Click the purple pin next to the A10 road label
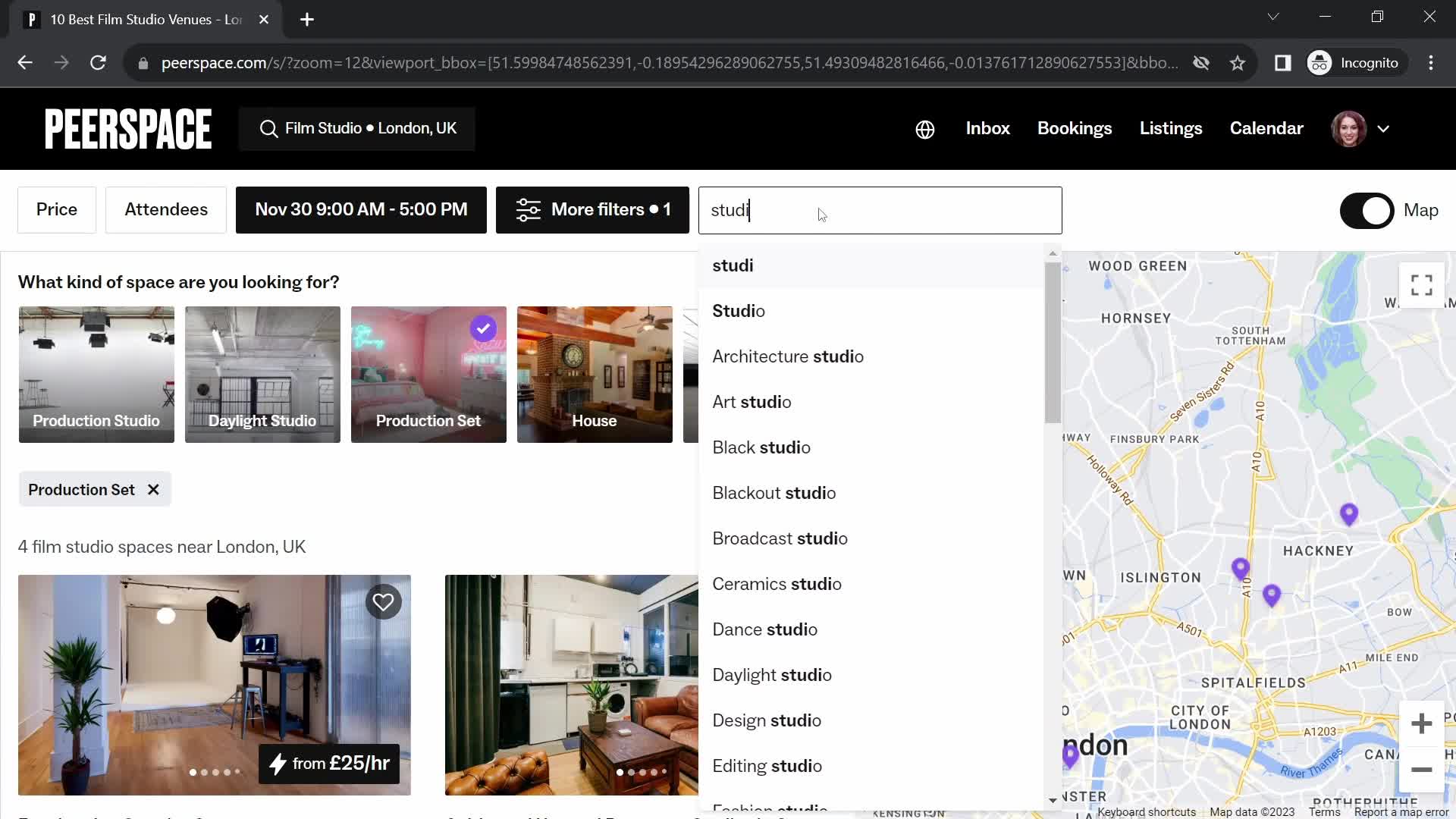Screen dimensions: 1456x819 point(1241,568)
